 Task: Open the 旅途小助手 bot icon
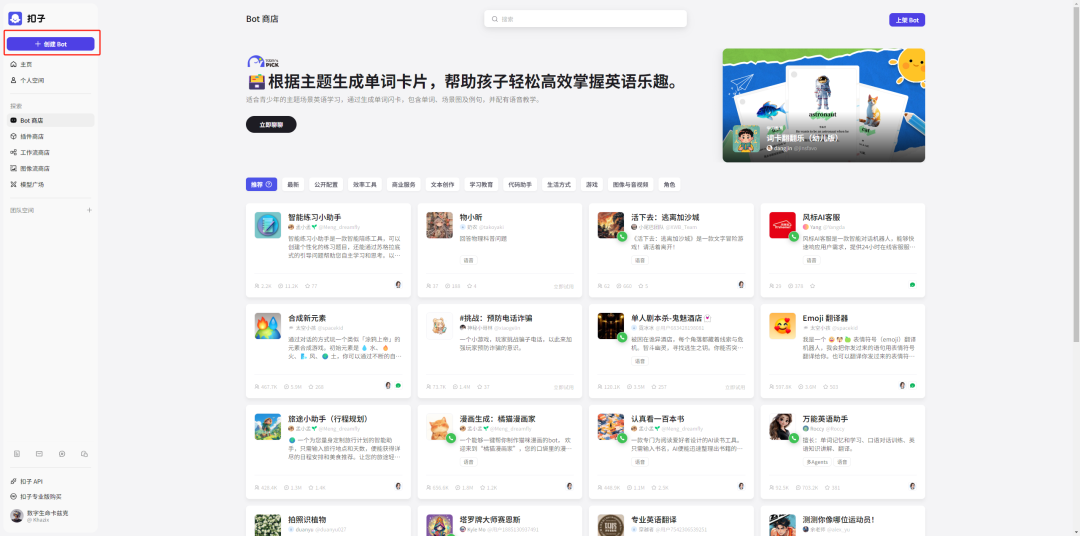tap(267, 426)
